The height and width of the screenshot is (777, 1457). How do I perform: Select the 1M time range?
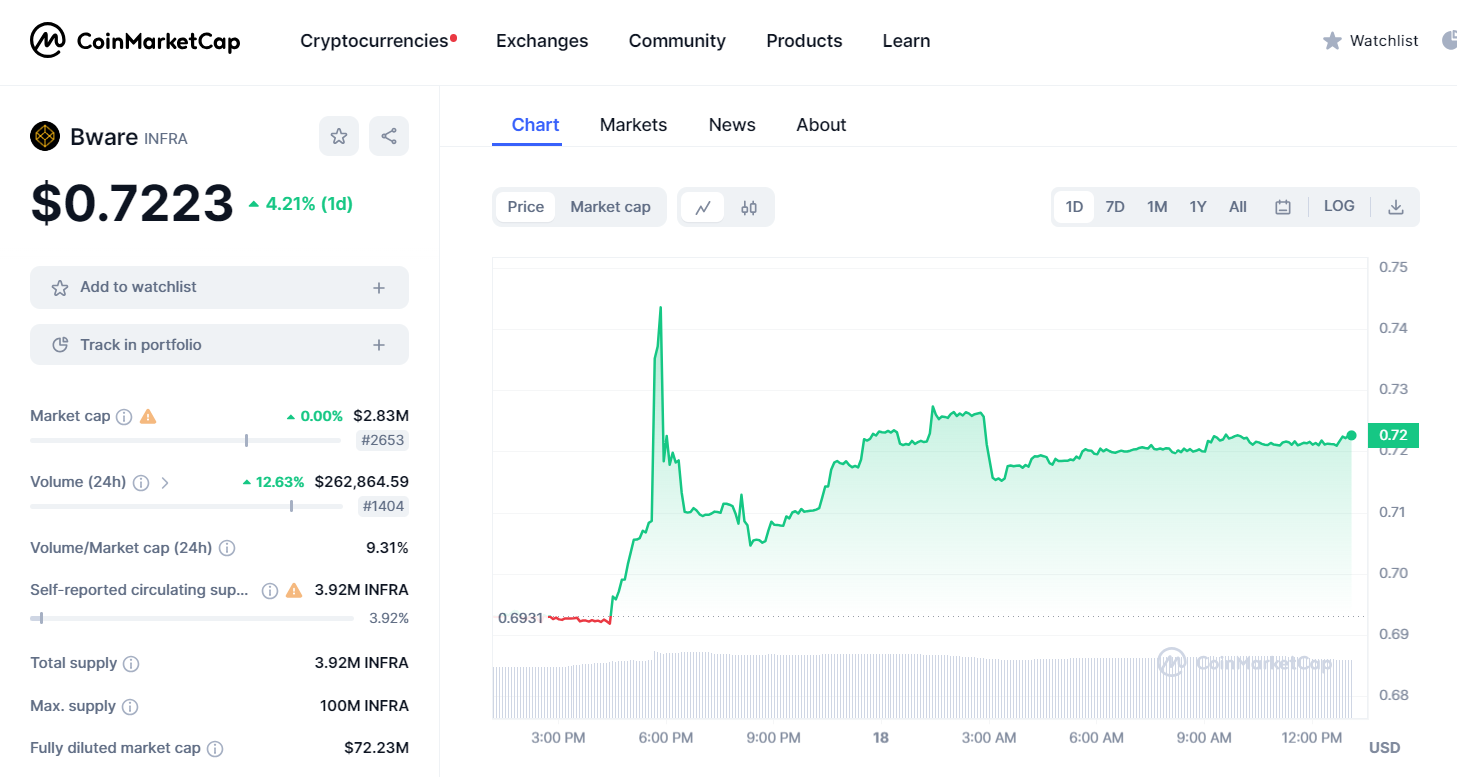pos(1157,207)
